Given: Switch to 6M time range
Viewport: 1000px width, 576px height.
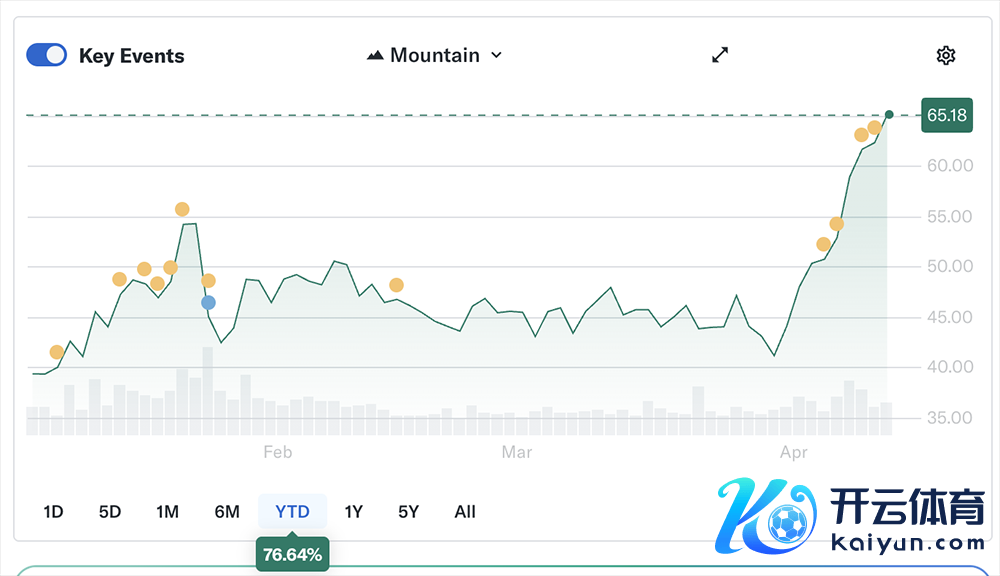Looking at the screenshot, I should coord(227,512).
